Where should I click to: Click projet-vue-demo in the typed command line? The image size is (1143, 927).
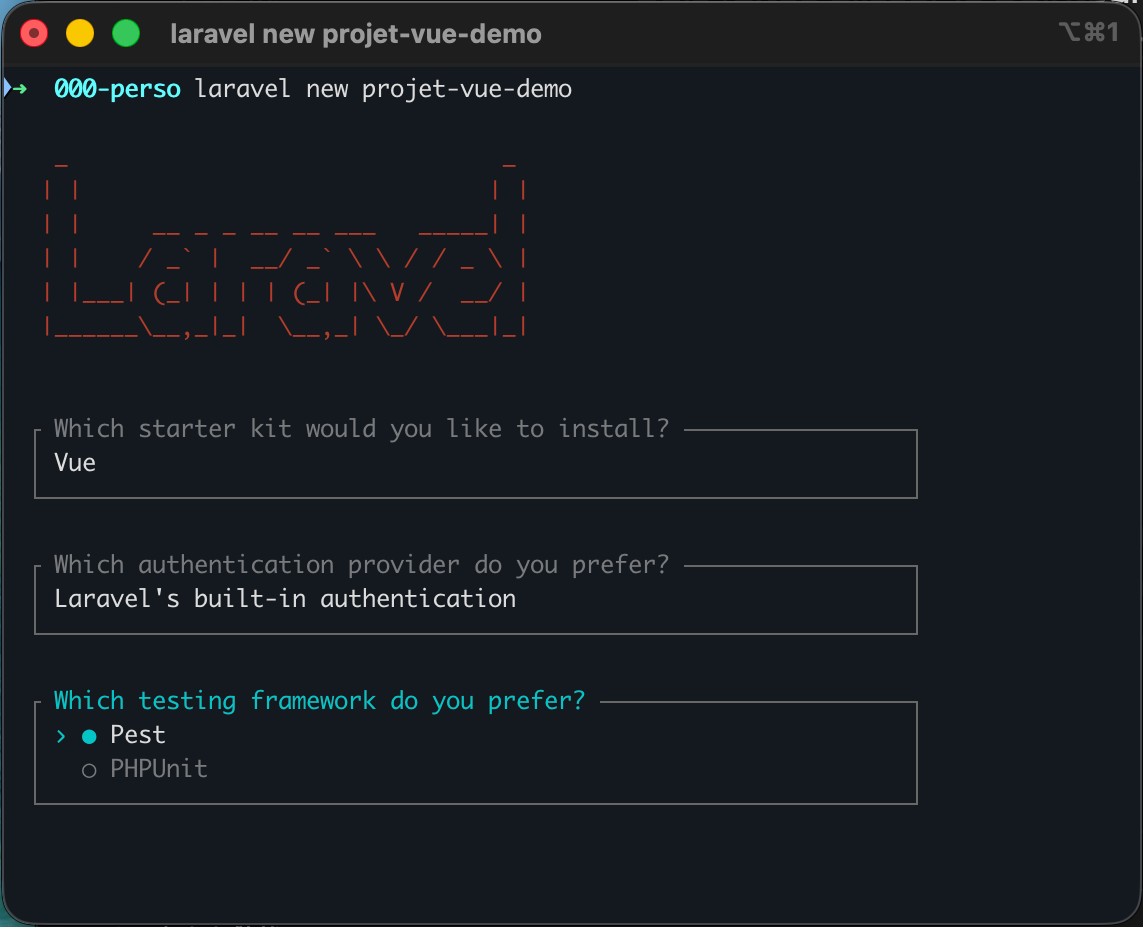pos(467,89)
